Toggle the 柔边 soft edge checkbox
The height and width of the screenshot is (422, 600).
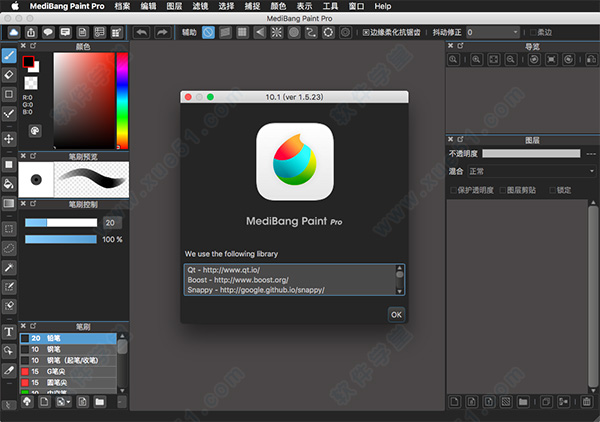click(x=533, y=33)
